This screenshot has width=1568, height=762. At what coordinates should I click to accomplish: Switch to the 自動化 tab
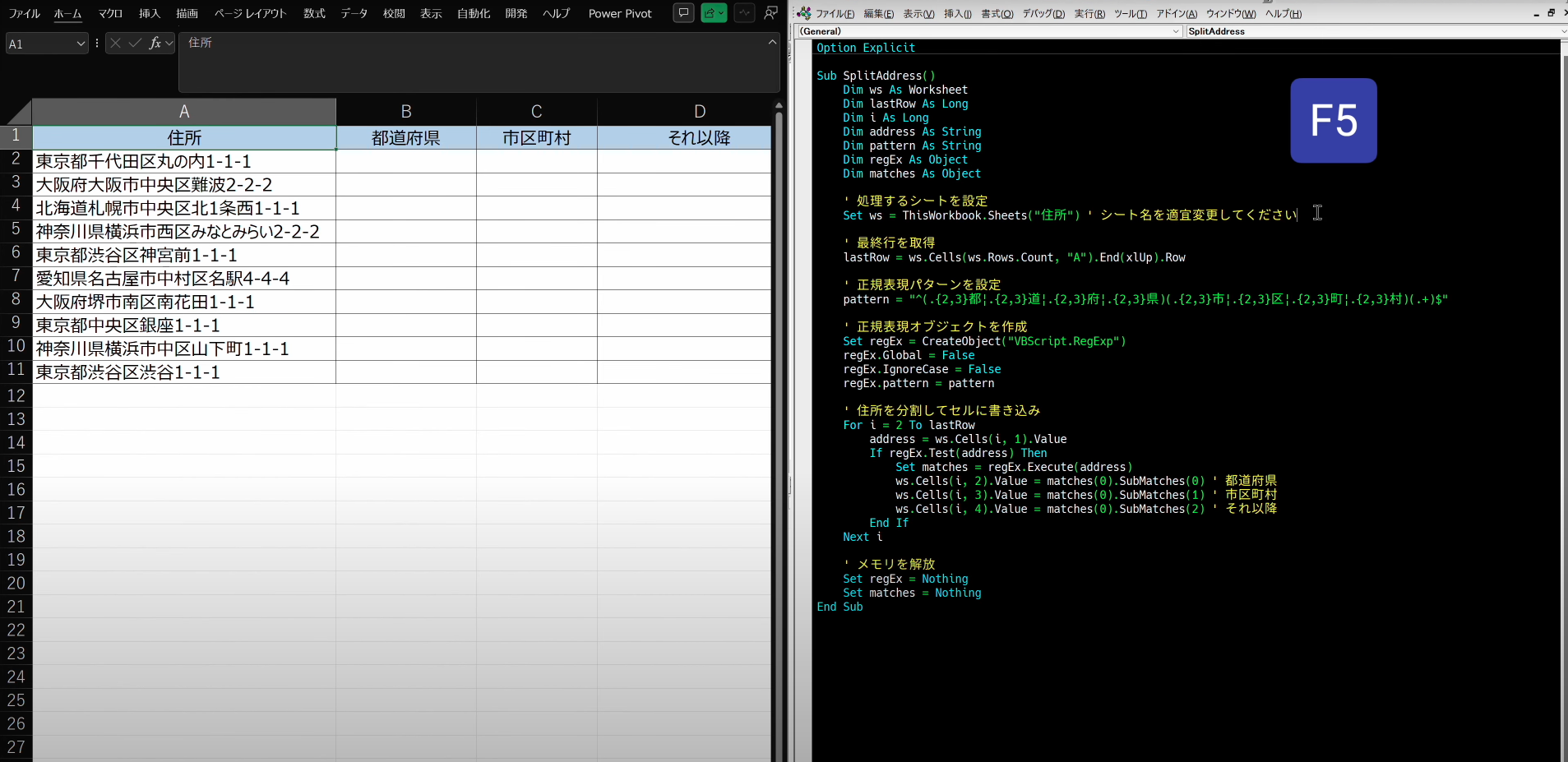point(474,13)
